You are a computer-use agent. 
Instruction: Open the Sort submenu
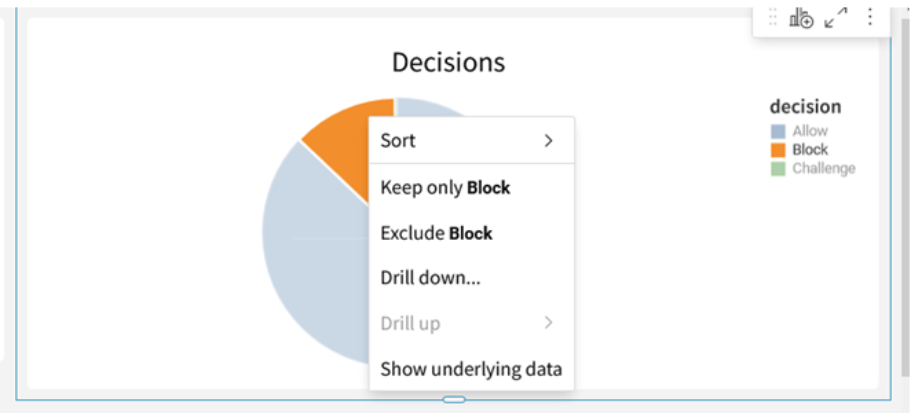[471, 140]
